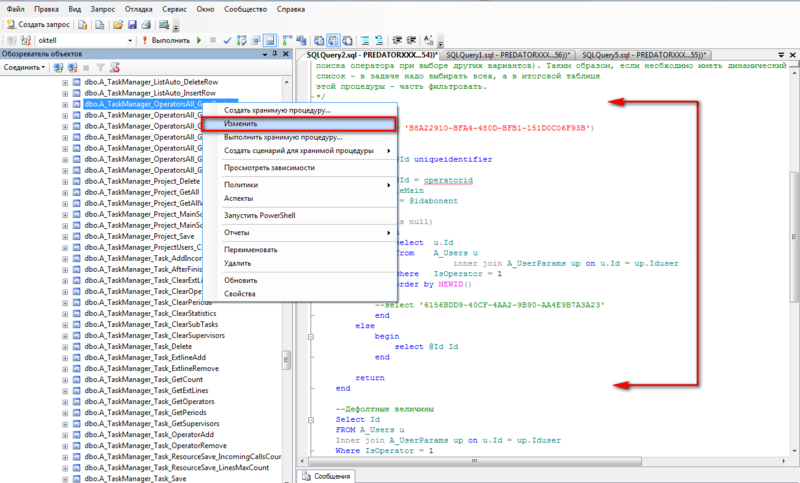Click the Save (floppy disk) toolbar icon
Viewport: 800px width, 483px height.
133,23
